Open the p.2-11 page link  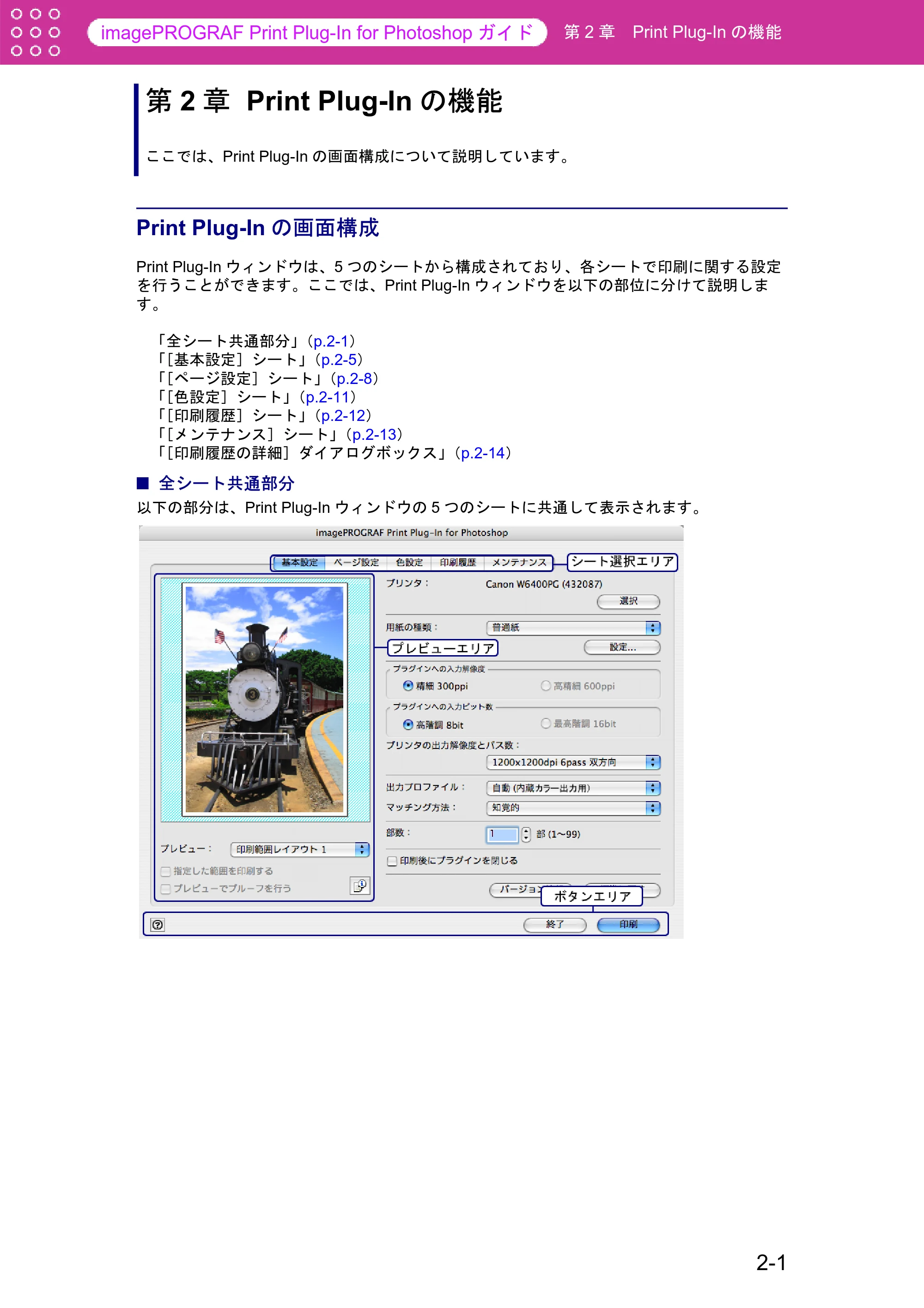tap(327, 397)
